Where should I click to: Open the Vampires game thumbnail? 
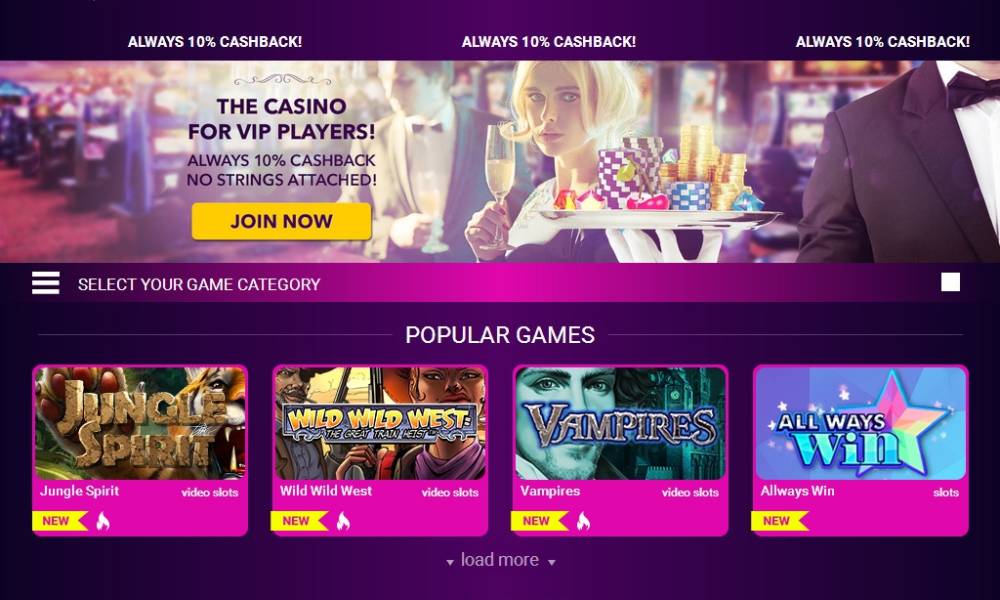tap(621, 423)
